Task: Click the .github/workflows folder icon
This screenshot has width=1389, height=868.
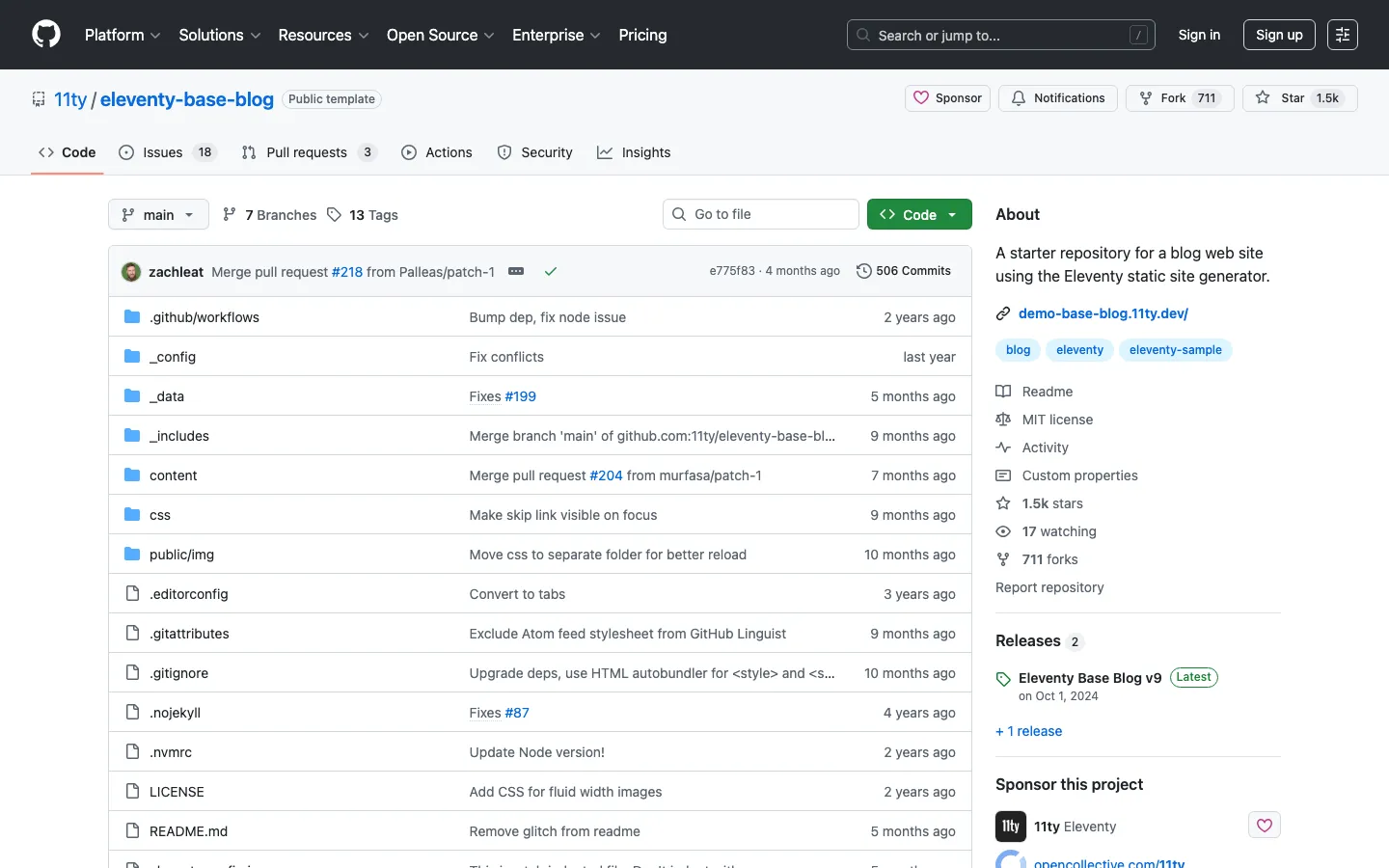Action: 132,316
